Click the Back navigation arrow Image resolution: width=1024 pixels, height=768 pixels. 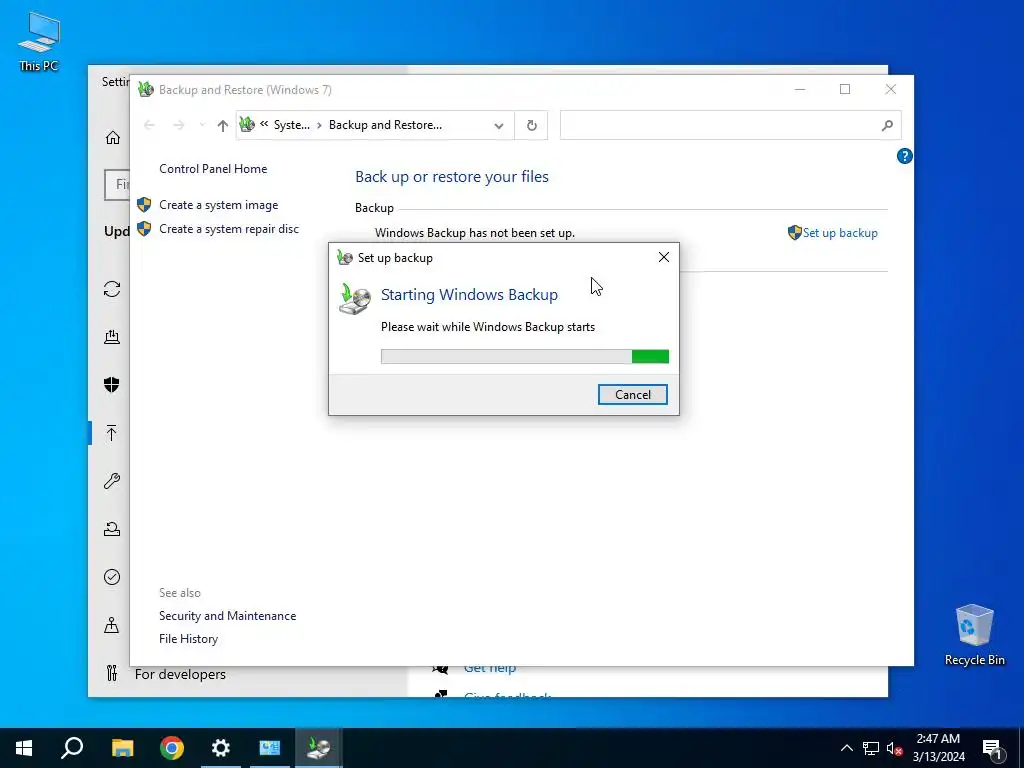coord(149,125)
